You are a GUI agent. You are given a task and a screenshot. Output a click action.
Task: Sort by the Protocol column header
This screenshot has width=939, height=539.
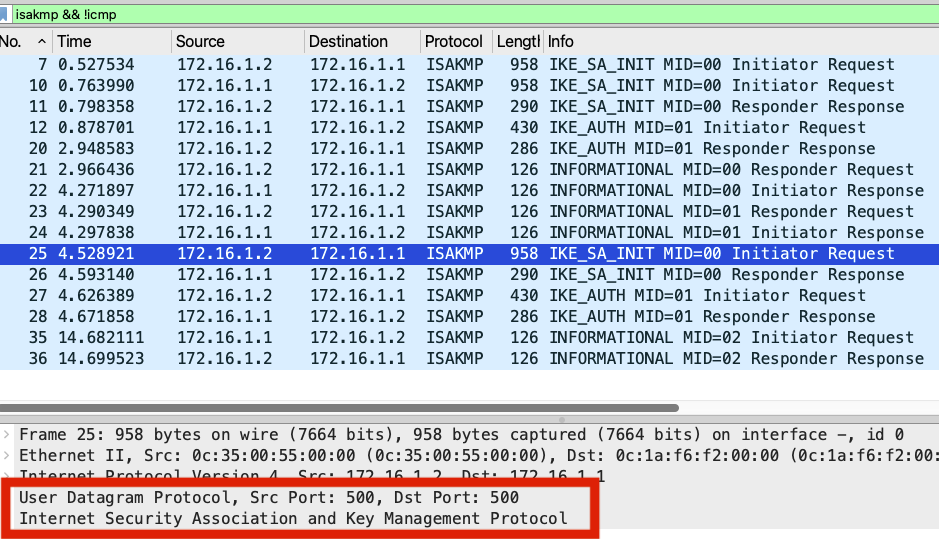[x=456, y=41]
